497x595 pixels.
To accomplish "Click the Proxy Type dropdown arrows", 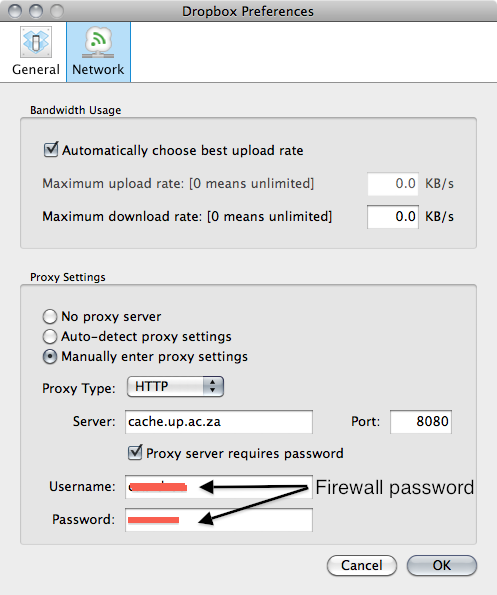I will pyautogui.click(x=213, y=387).
